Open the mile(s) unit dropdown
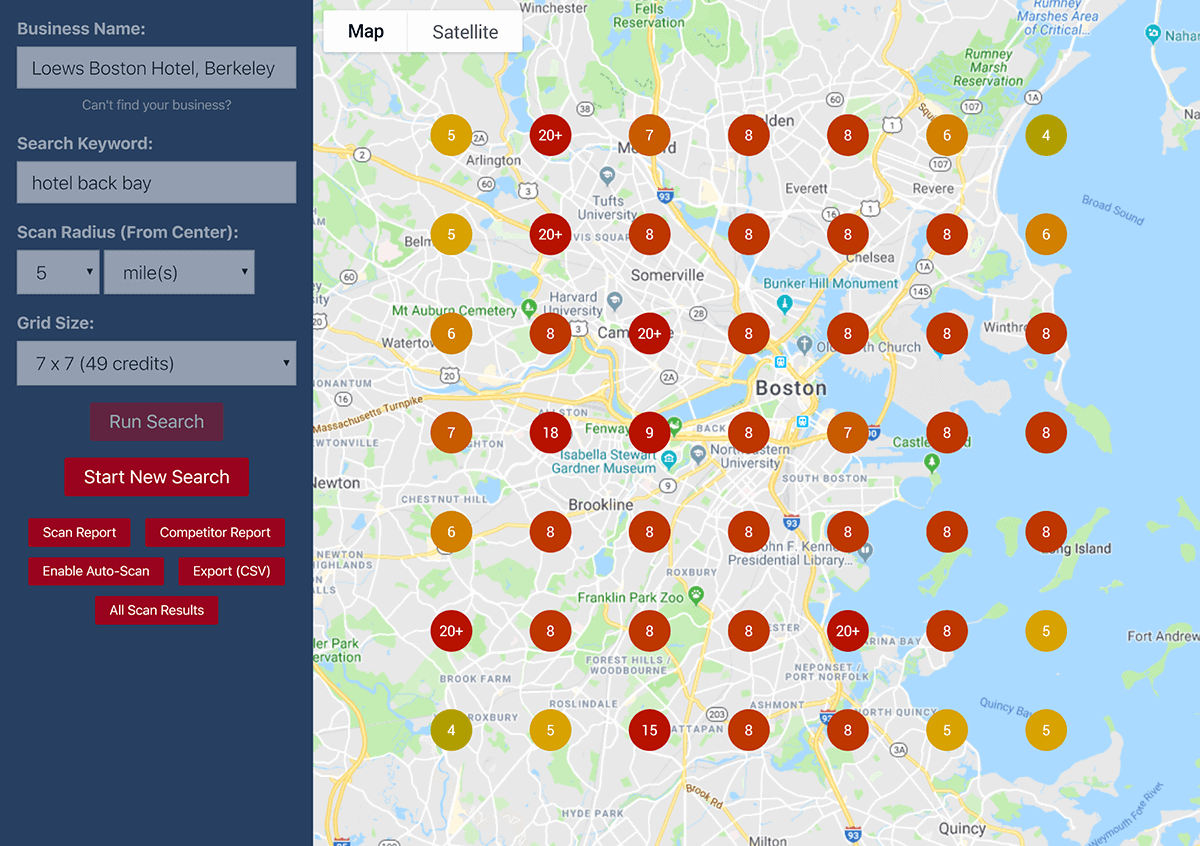 tap(179, 272)
